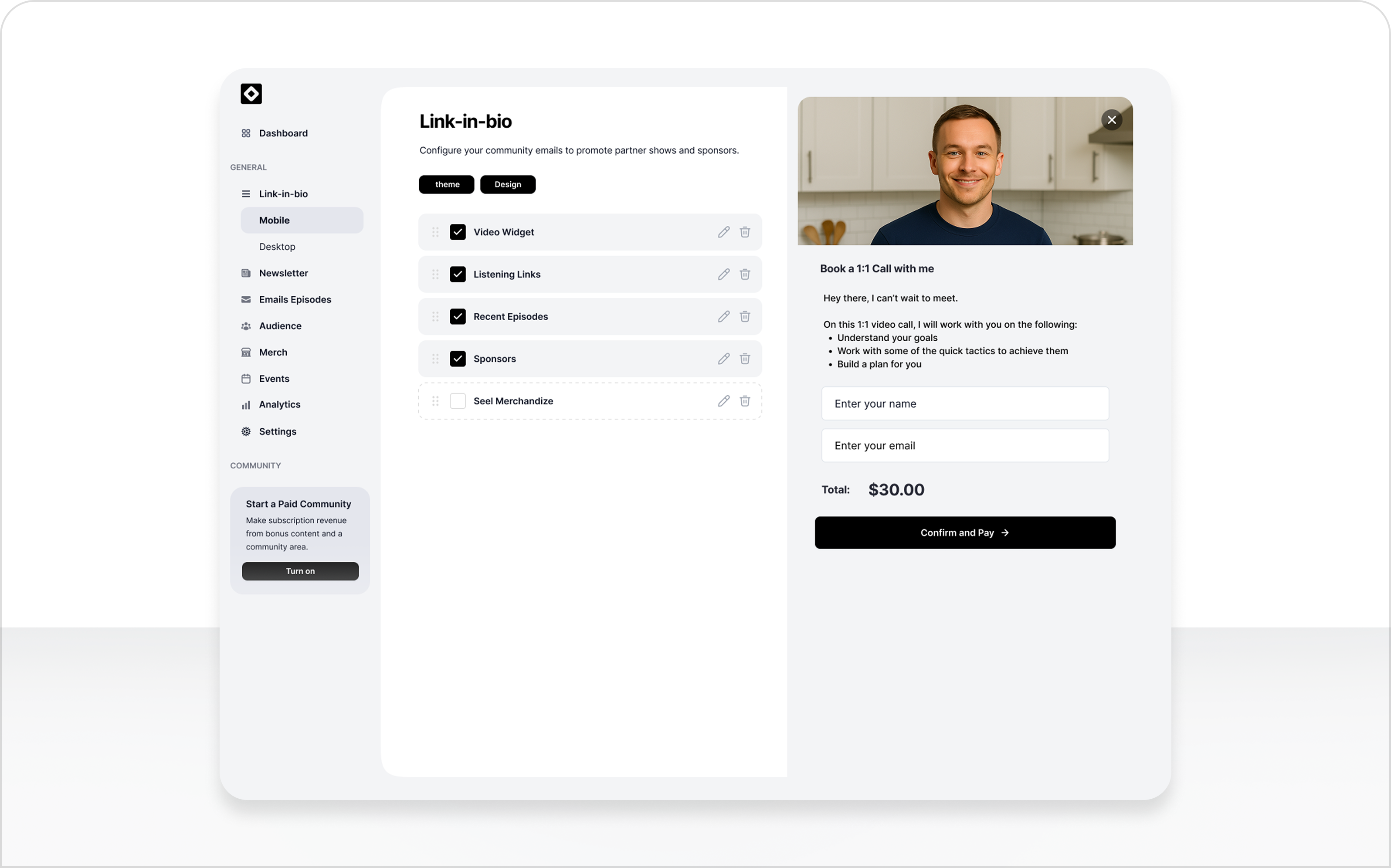Open the Audience section
The width and height of the screenshot is (1391, 868).
coord(280,326)
